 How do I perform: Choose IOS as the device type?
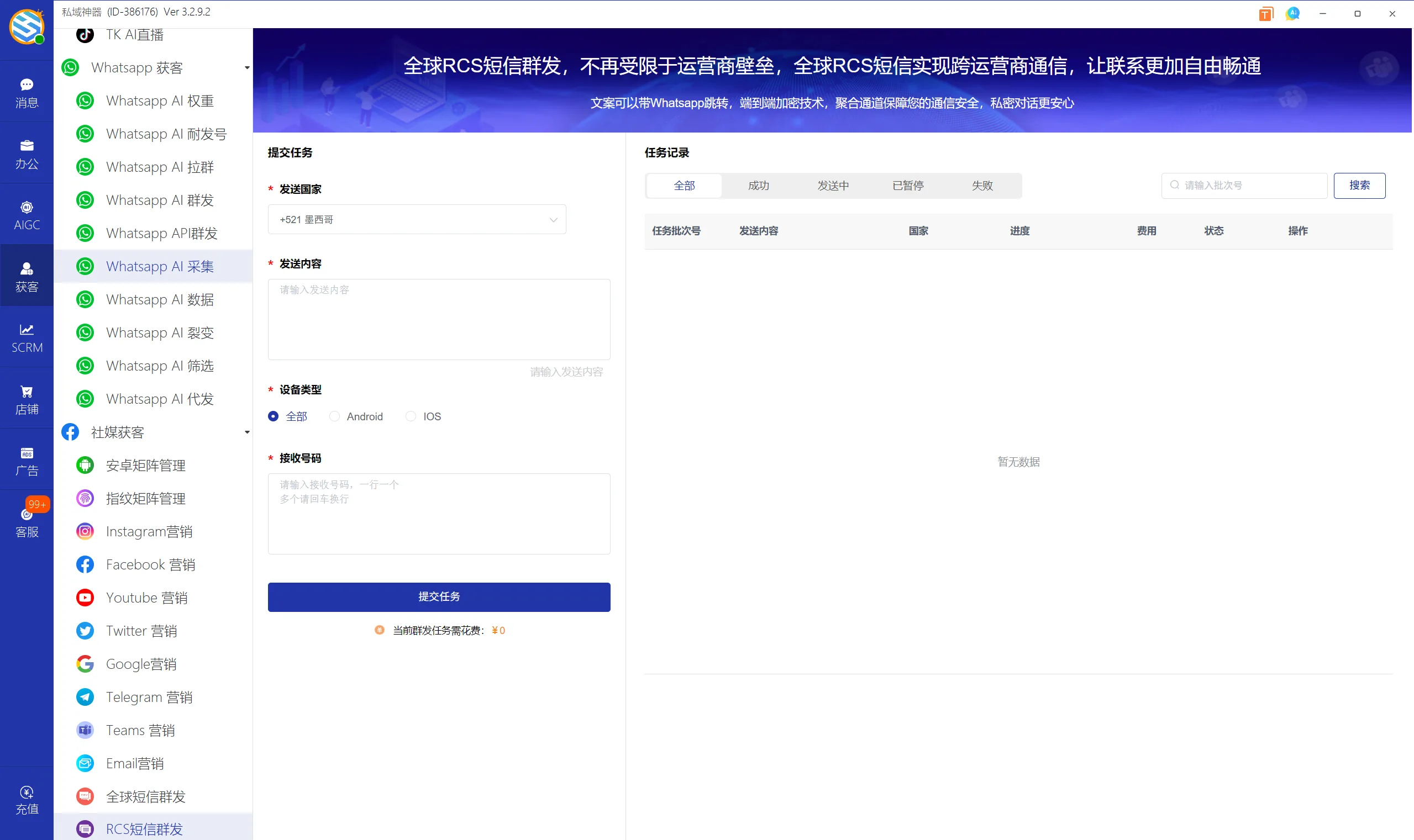click(411, 416)
